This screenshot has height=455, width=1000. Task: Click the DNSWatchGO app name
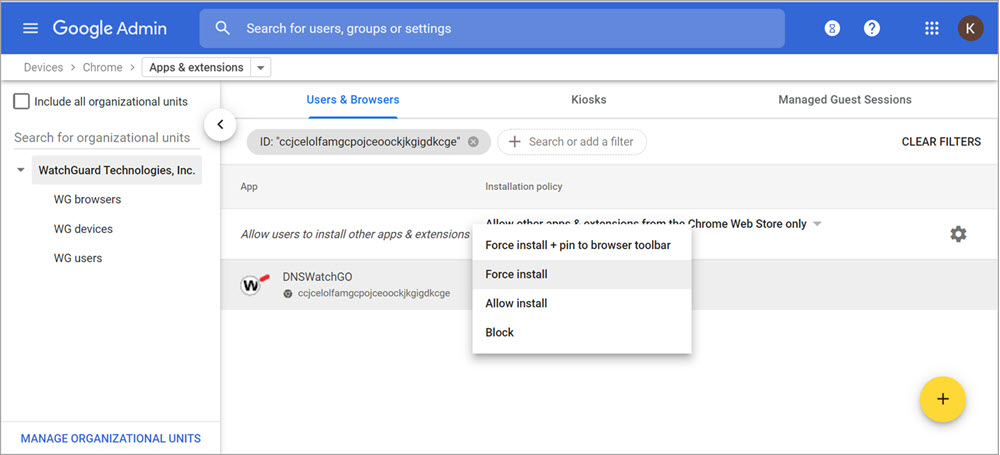(317, 277)
